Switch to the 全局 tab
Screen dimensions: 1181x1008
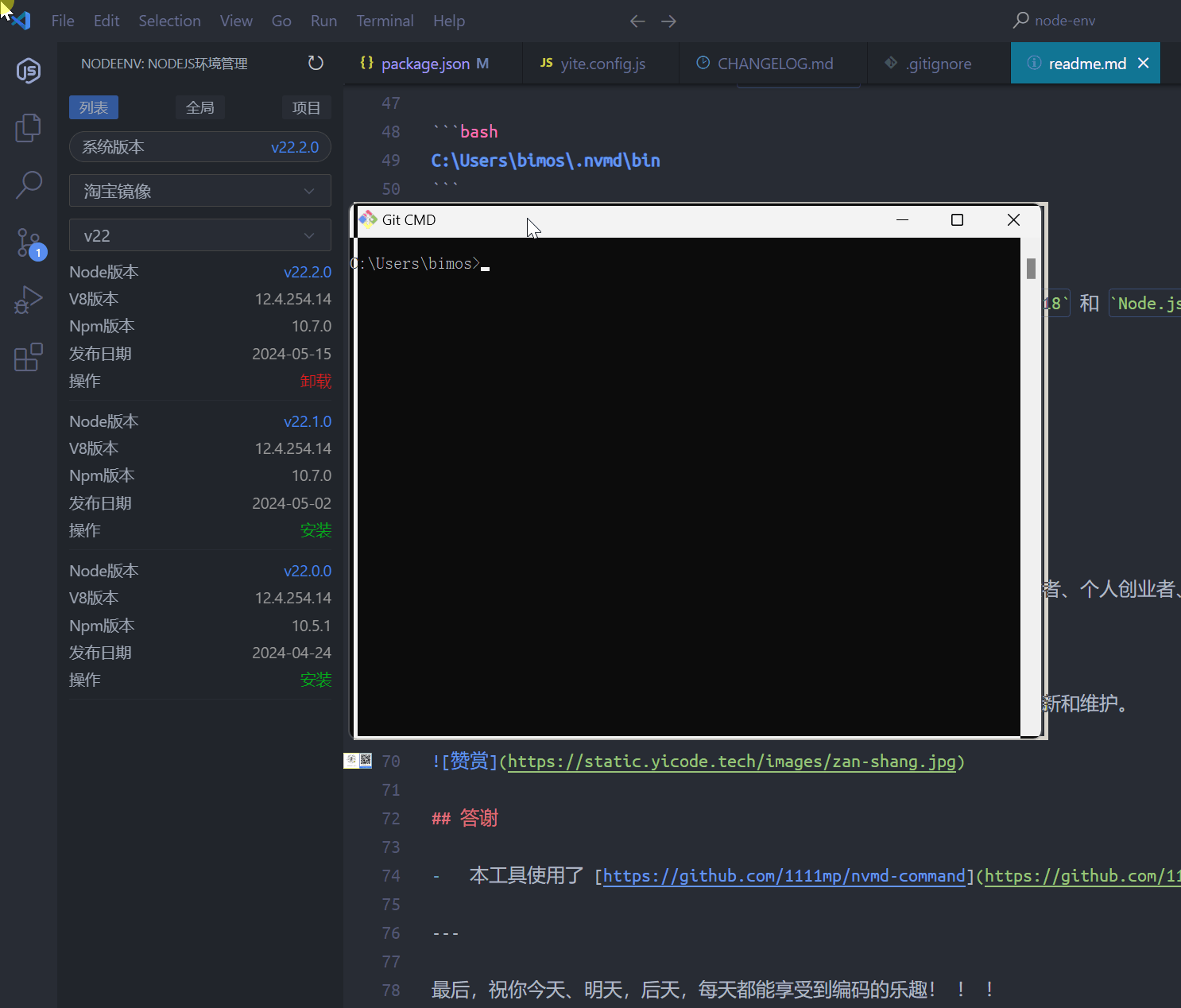click(200, 107)
